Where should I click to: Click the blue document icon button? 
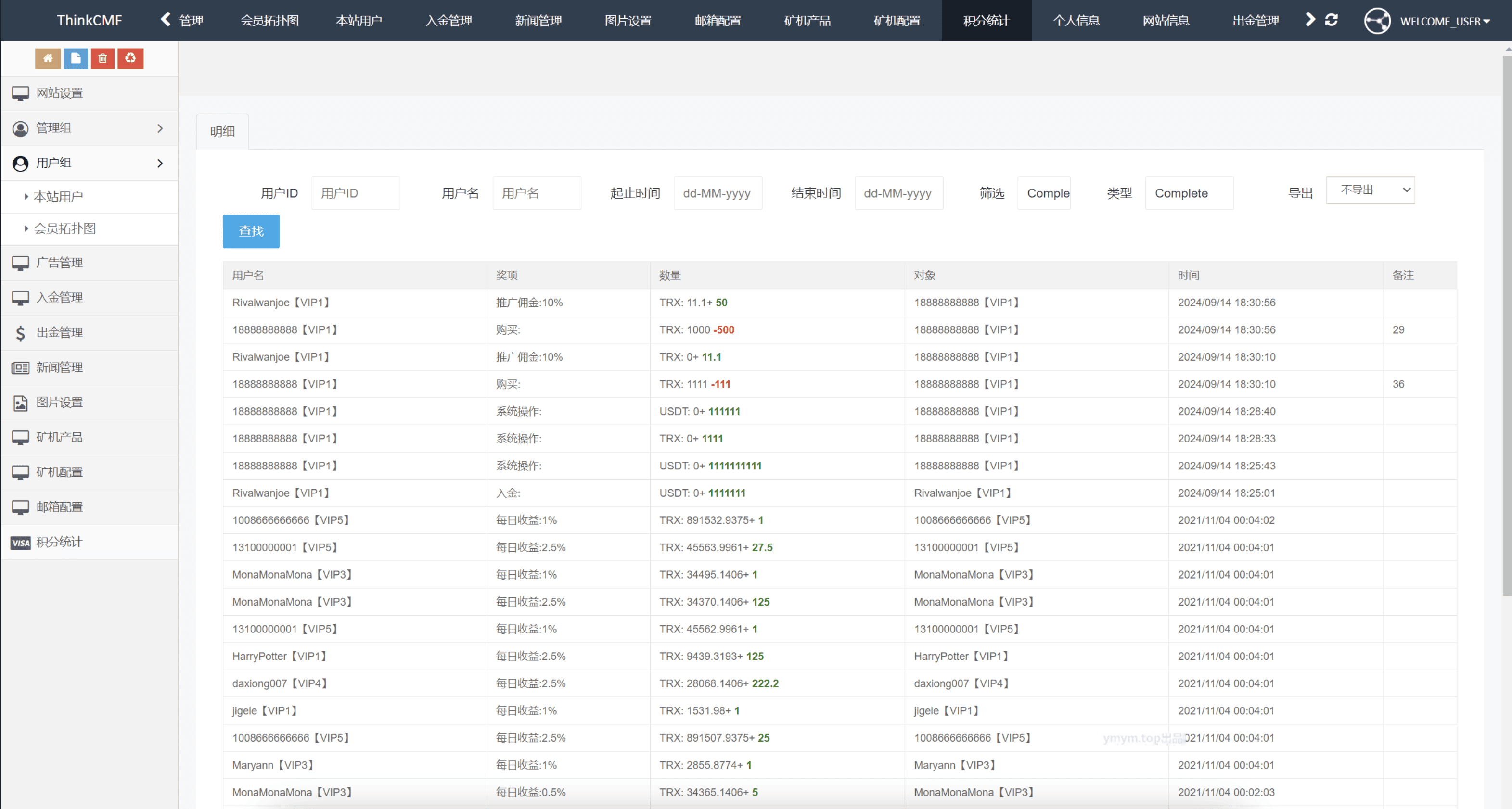pyautogui.click(x=76, y=58)
